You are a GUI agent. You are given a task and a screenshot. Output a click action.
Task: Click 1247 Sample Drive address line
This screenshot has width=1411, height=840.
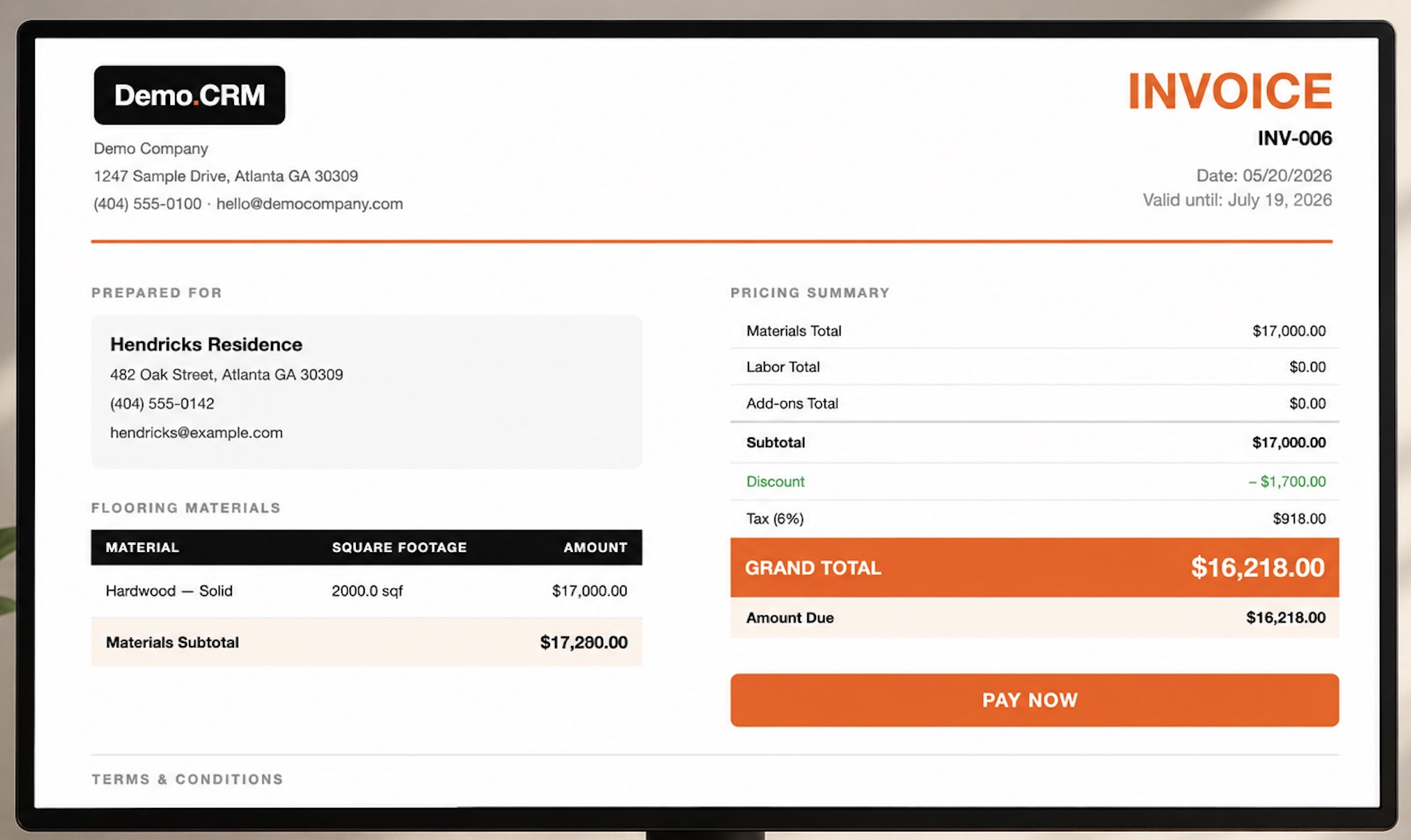pyautogui.click(x=226, y=176)
